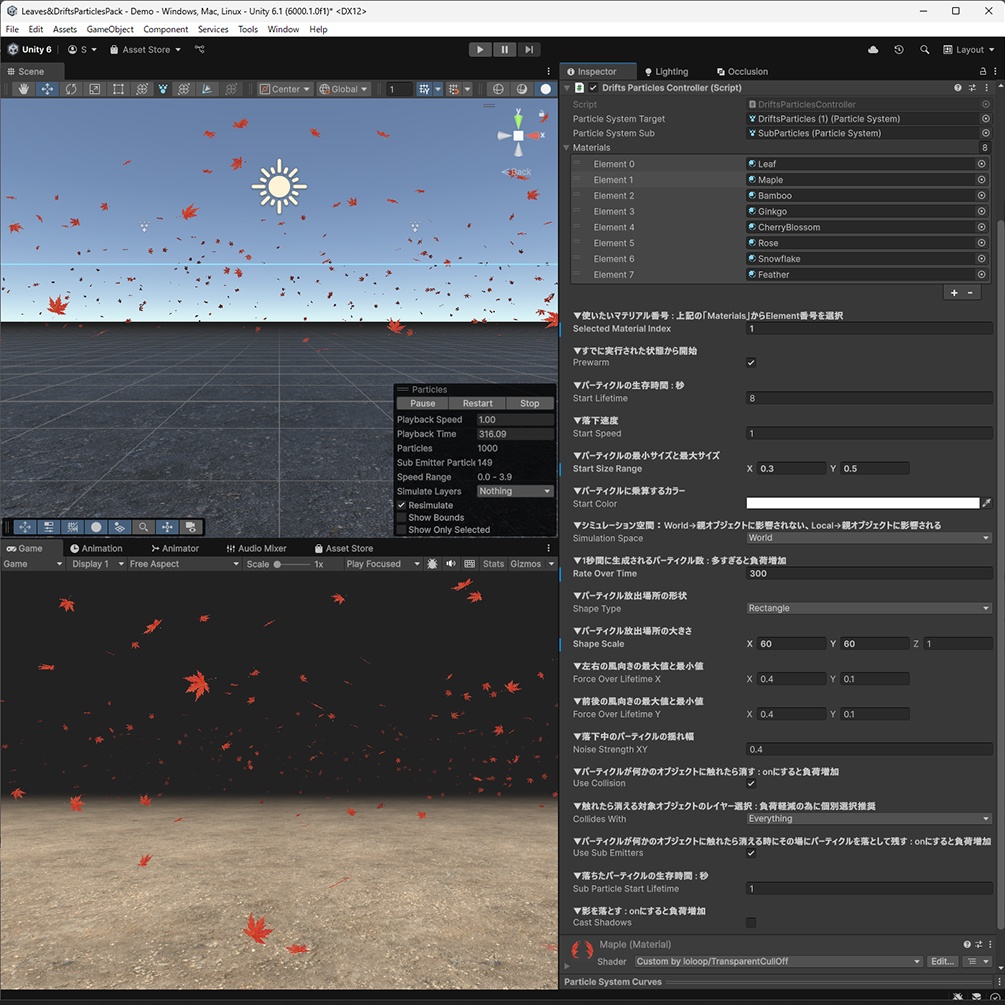This screenshot has height=1005, width=1005.
Task: Toggle Game view shortcuts keyboard icon
Action: pos(470,564)
